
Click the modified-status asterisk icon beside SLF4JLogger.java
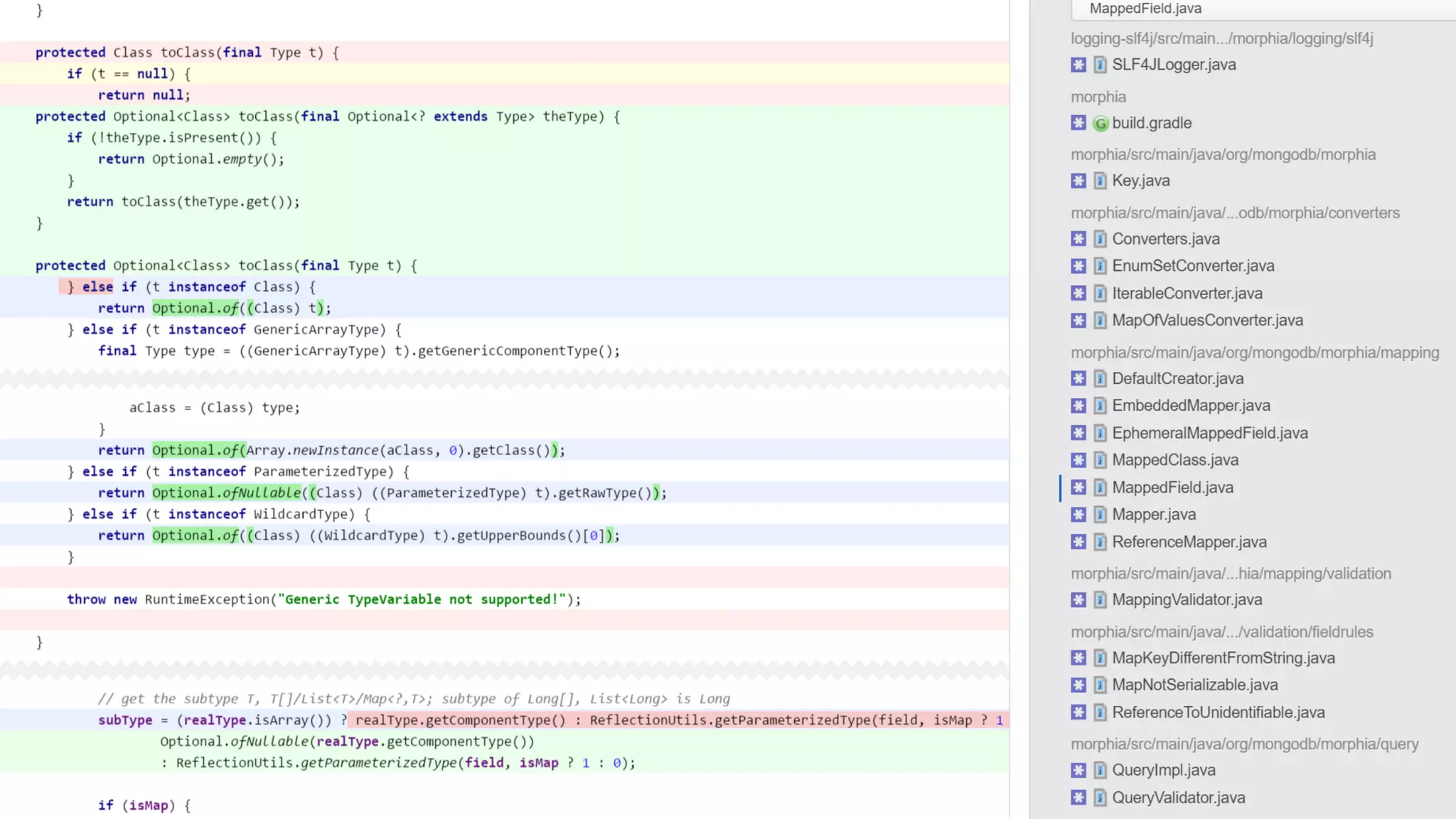coord(1078,65)
